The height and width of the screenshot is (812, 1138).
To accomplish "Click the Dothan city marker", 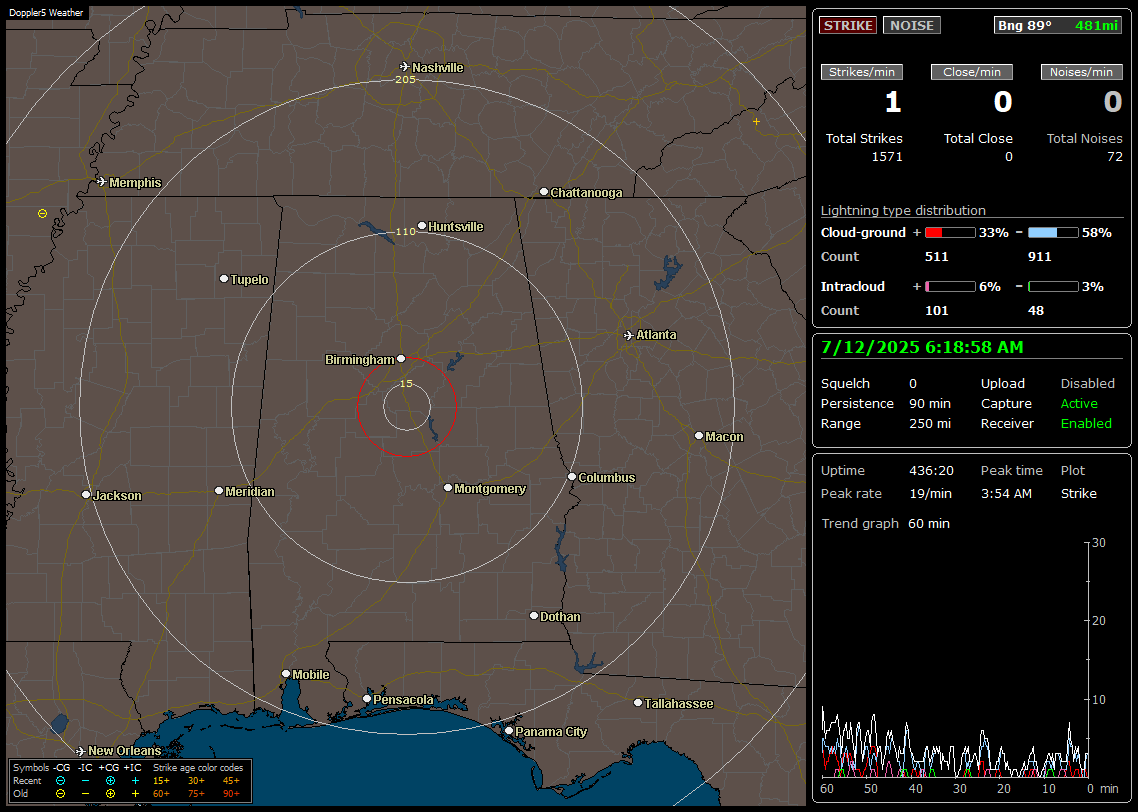I will click(x=534, y=615).
